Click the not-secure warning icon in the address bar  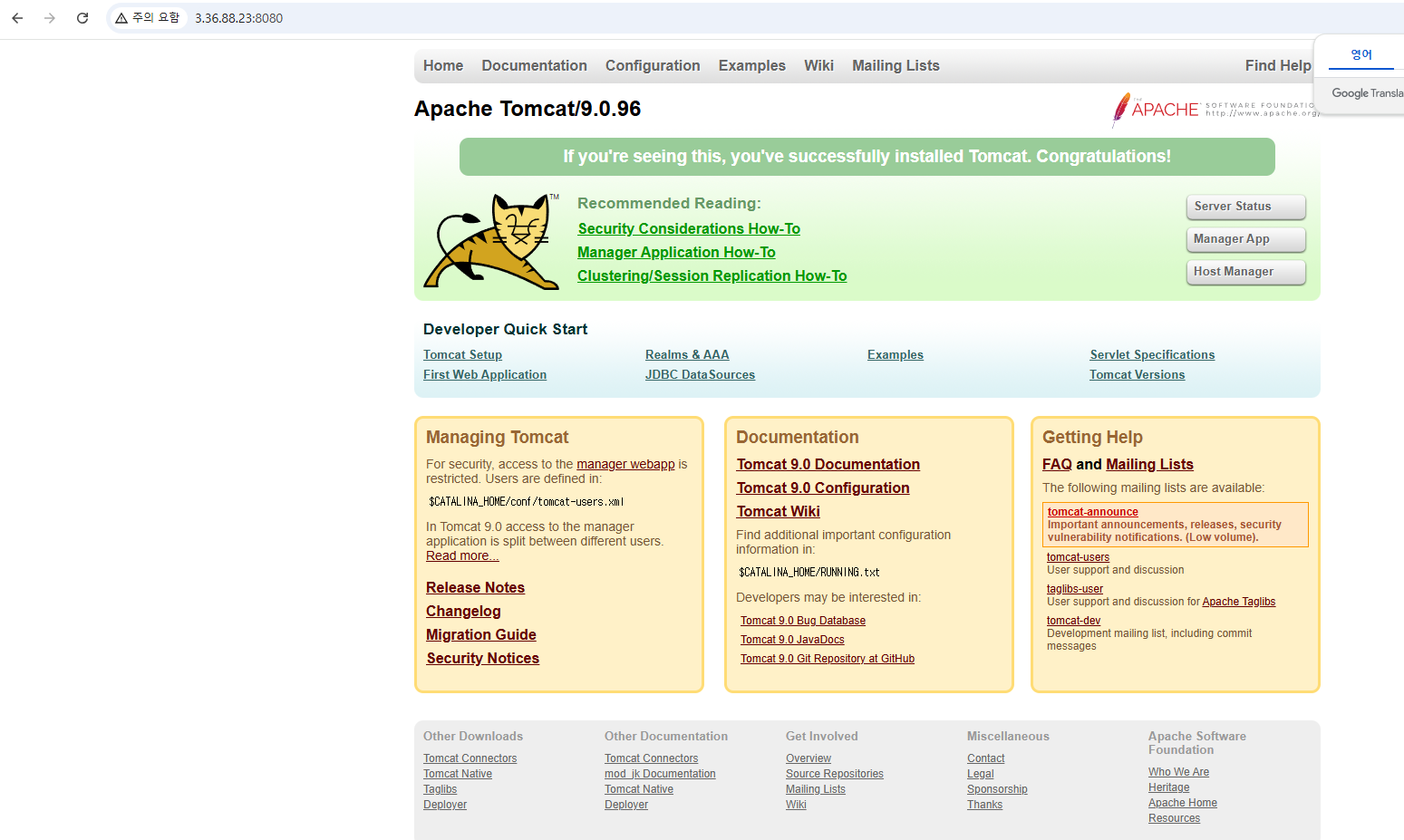click(121, 18)
